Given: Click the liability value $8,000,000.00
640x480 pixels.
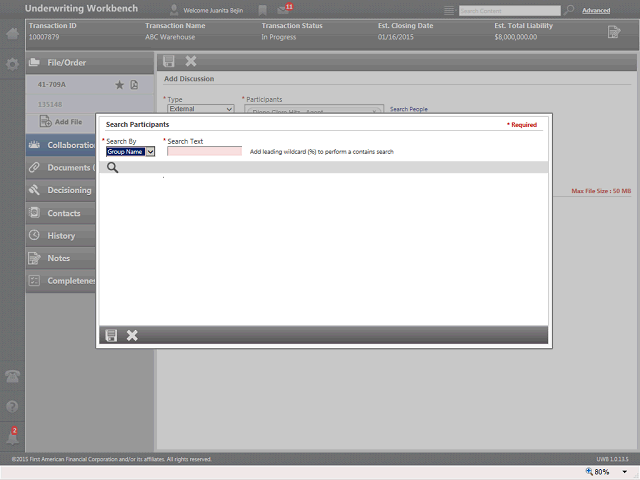Looking at the screenshot, I should tap(516, 37).
